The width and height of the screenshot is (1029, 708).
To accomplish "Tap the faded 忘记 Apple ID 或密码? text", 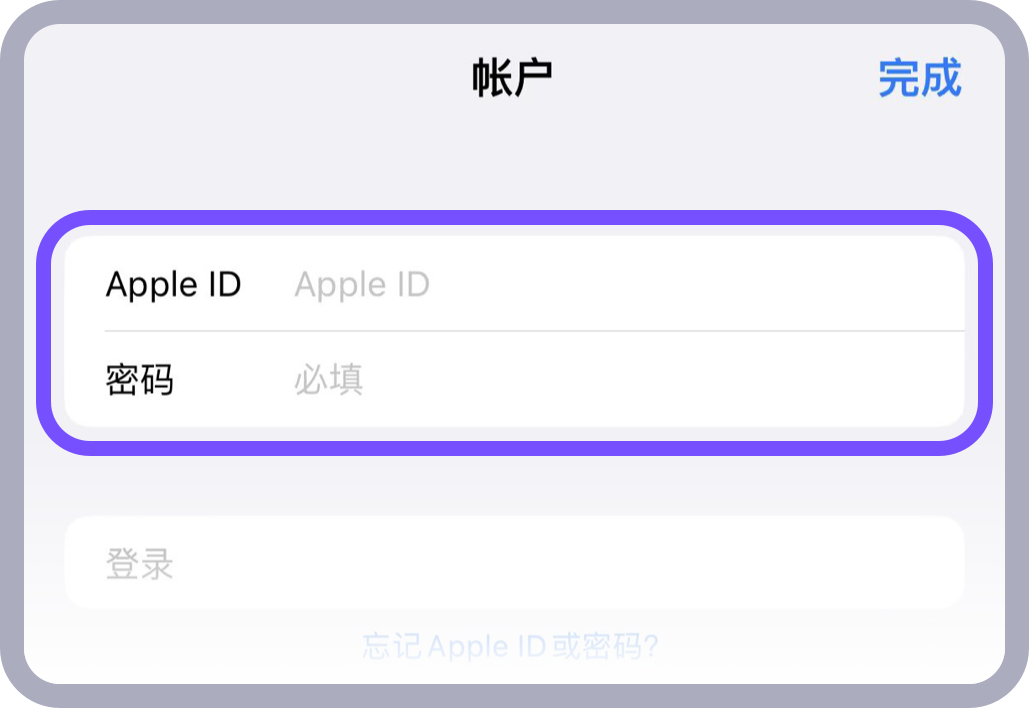I will pos(510,646).
